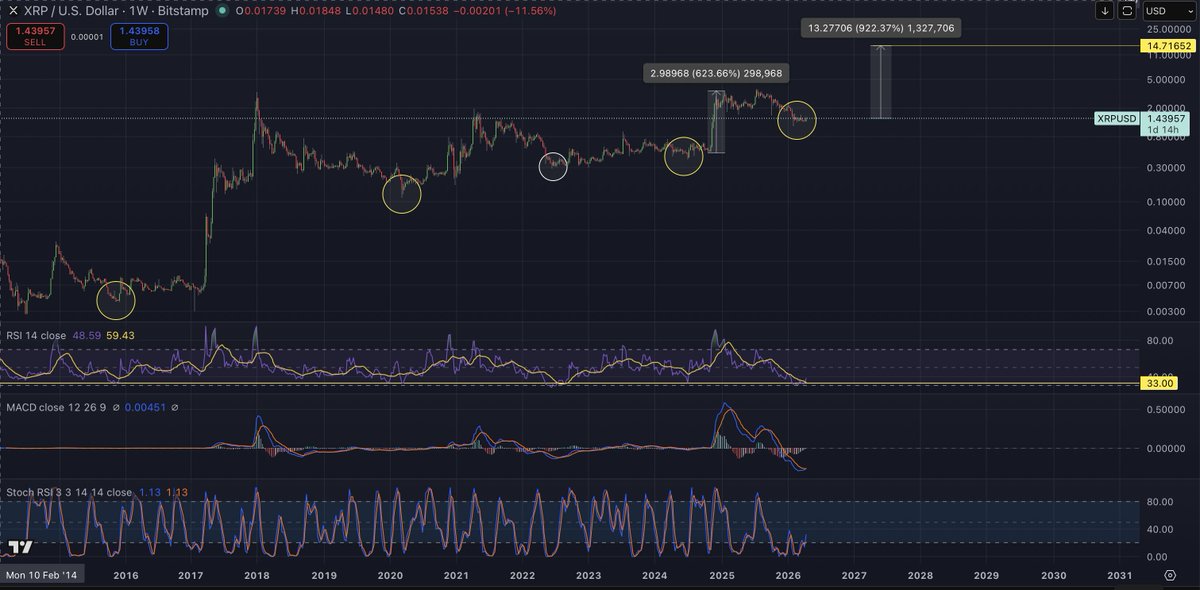The image size is (1200, 590).
Task: Select the MACD close 12 26 9 legend
Action: (x=56, y=408)
